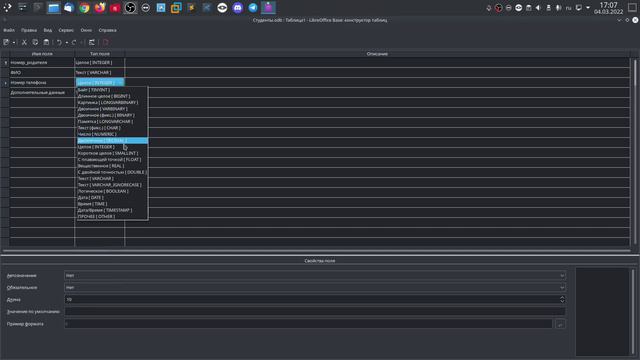640x360 pixels.
Task: Click the format example browse button
Action: coord(560,324)
